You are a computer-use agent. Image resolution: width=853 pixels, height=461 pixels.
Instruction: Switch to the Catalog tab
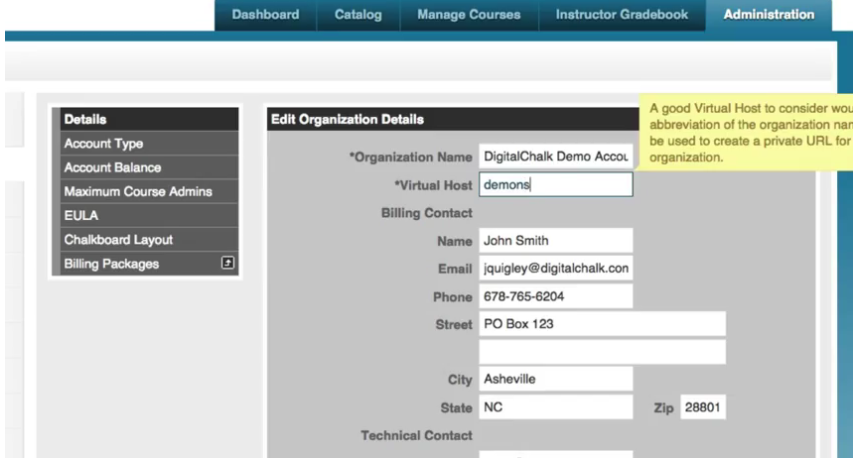358,15
